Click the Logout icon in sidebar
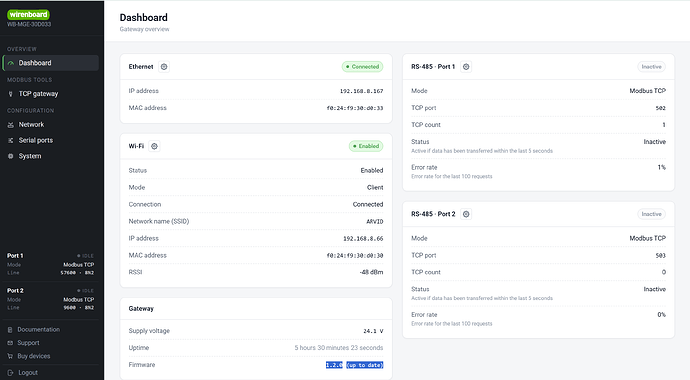This screenshot has width=690, height=380. pyautogui.click(x=11, y=373)
